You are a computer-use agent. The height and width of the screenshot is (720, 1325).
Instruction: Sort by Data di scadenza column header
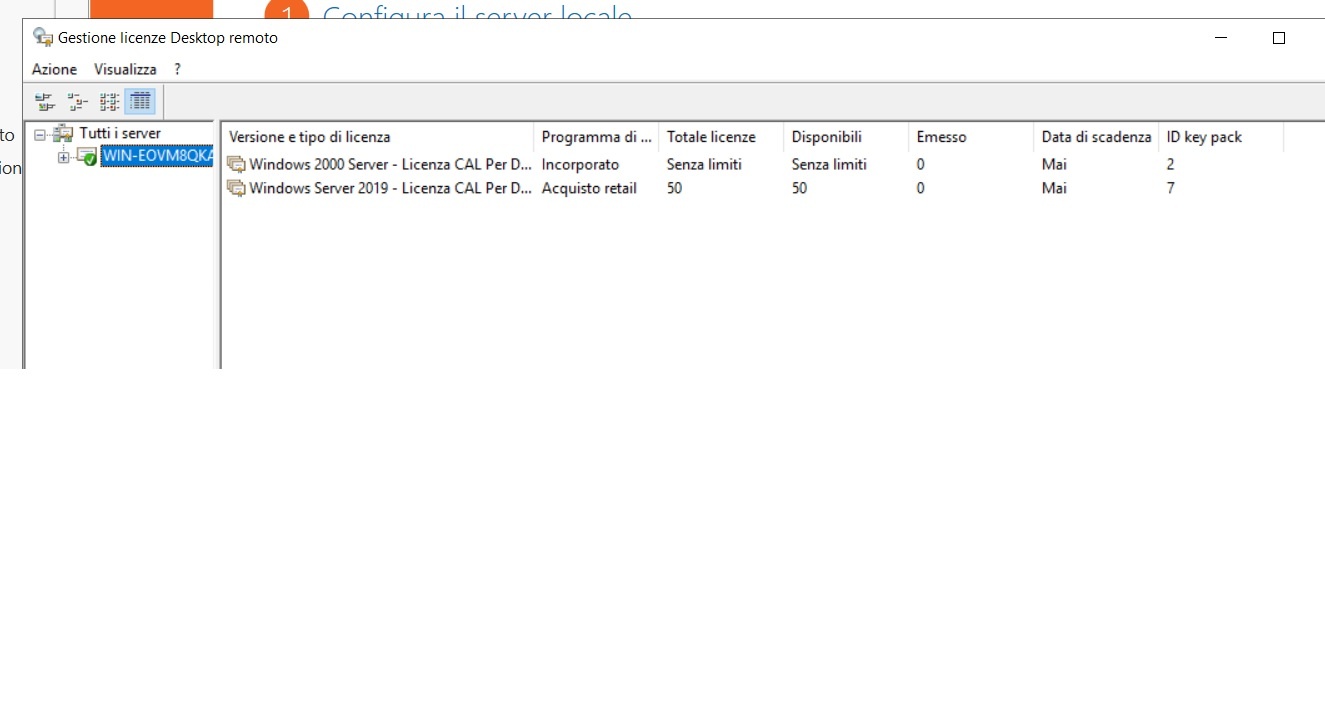click(x=1096, y=137)
